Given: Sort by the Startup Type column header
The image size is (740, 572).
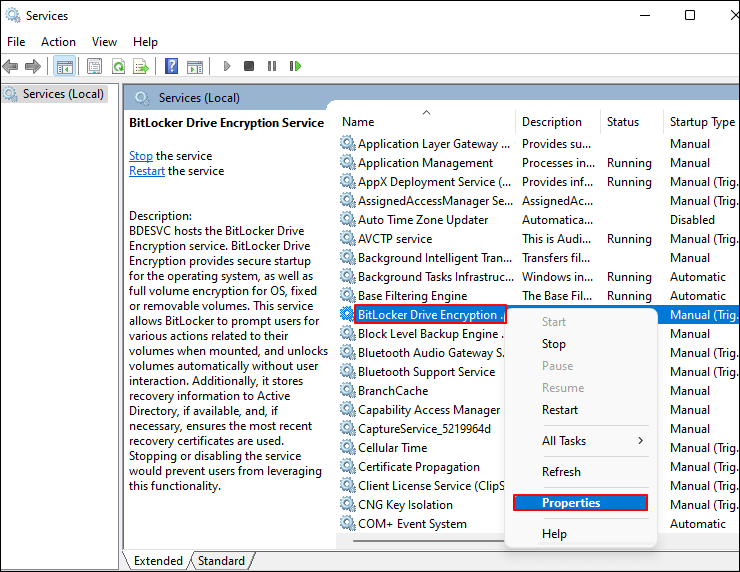Looking at the screenshot, I should (701, 122).
